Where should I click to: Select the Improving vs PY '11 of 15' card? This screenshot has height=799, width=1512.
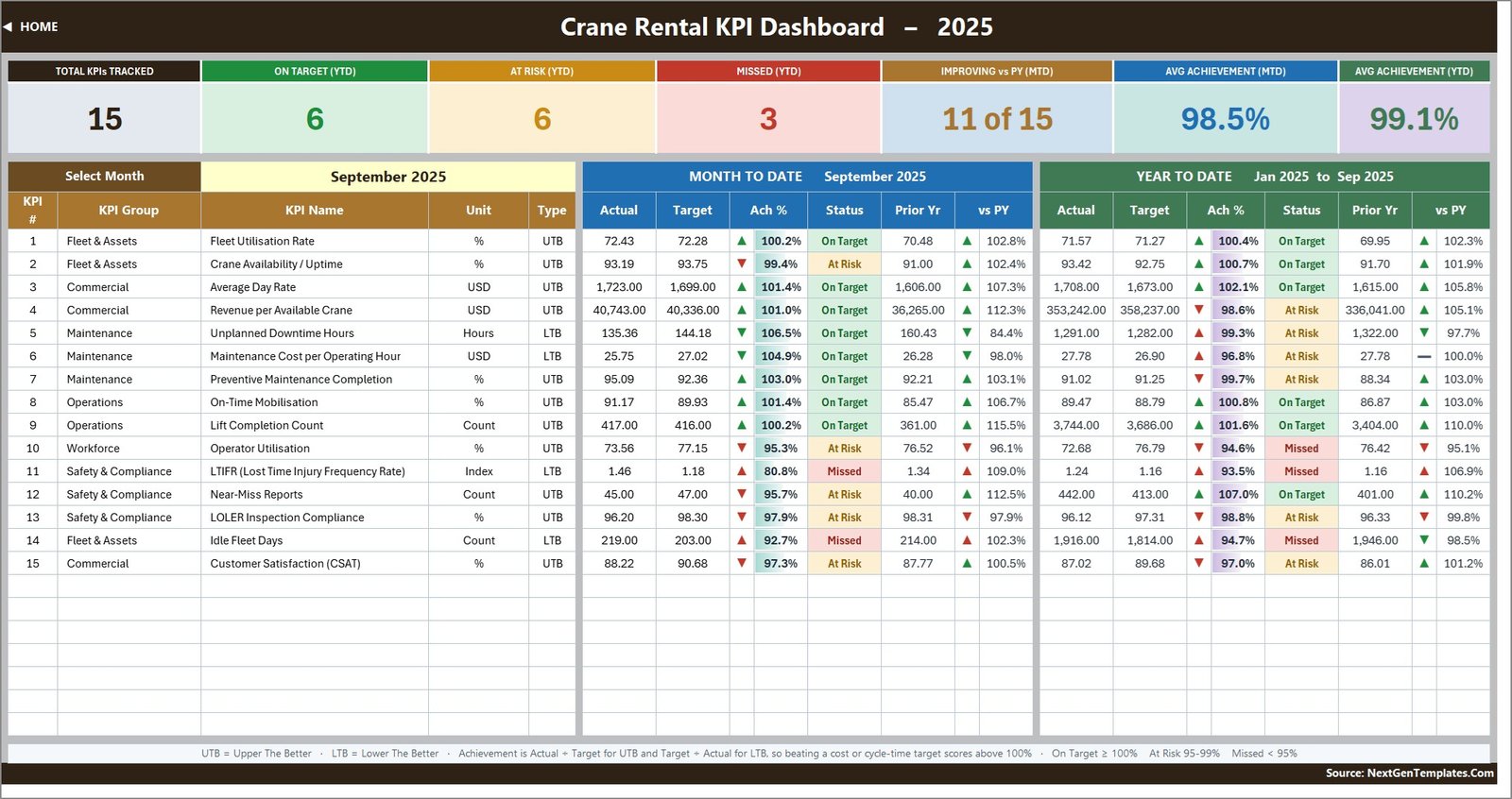coord(997,118)
